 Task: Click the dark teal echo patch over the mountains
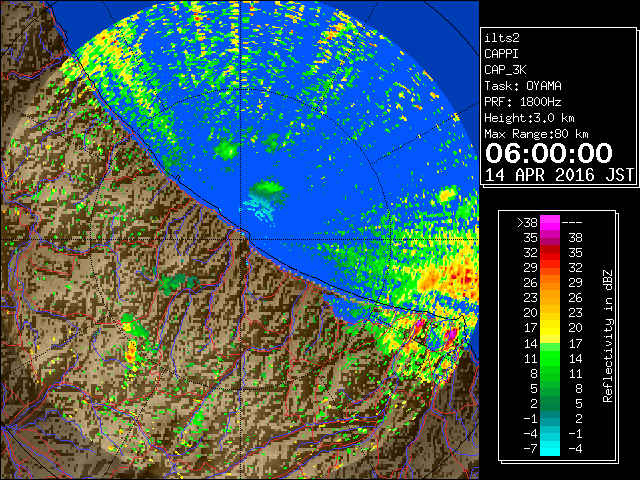point(177,284)
